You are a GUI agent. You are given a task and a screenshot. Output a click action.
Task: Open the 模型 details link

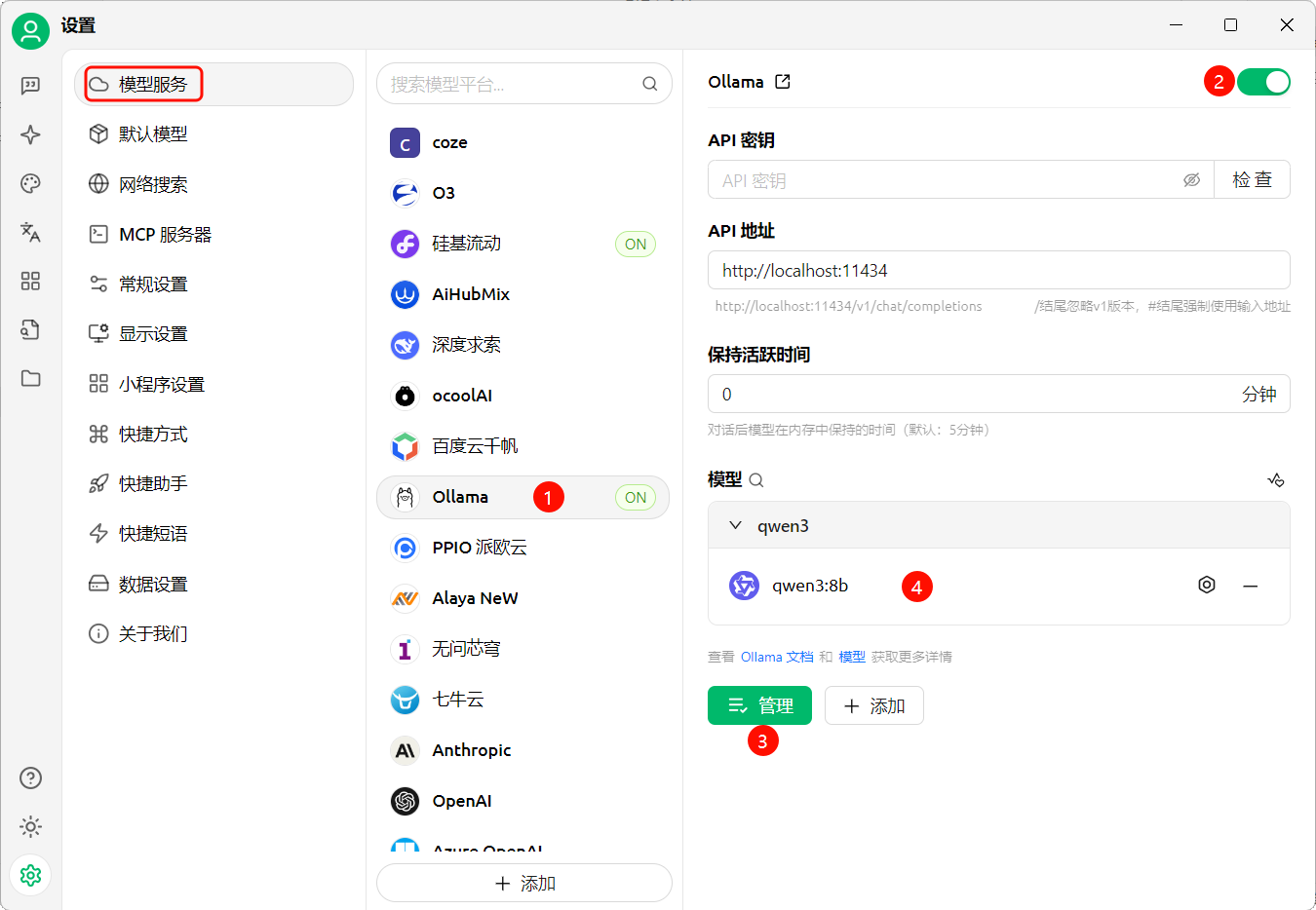point(852,657)
